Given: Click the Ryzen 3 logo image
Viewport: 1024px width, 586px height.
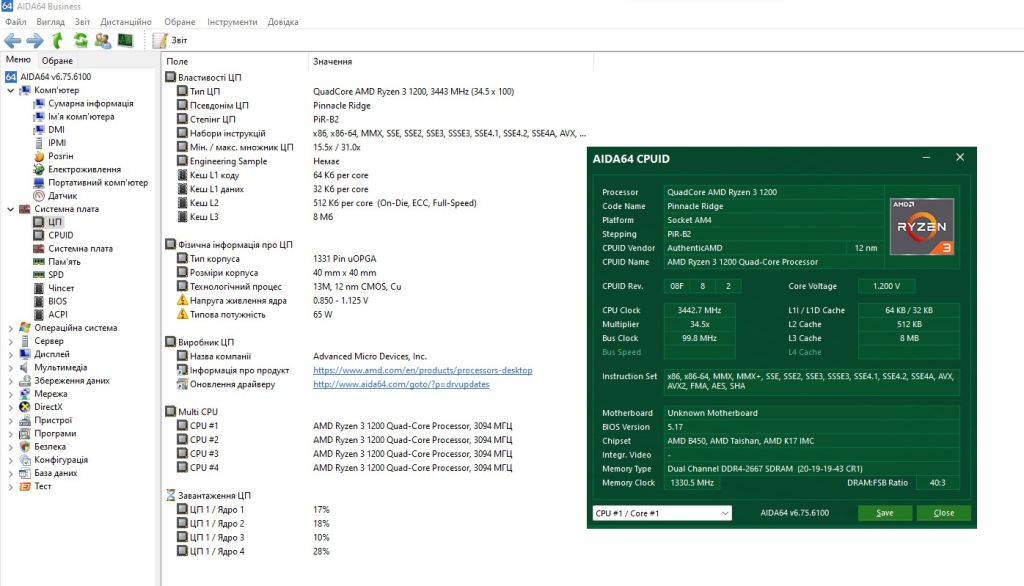Looking at the screenshot, I should pos(922,227).
